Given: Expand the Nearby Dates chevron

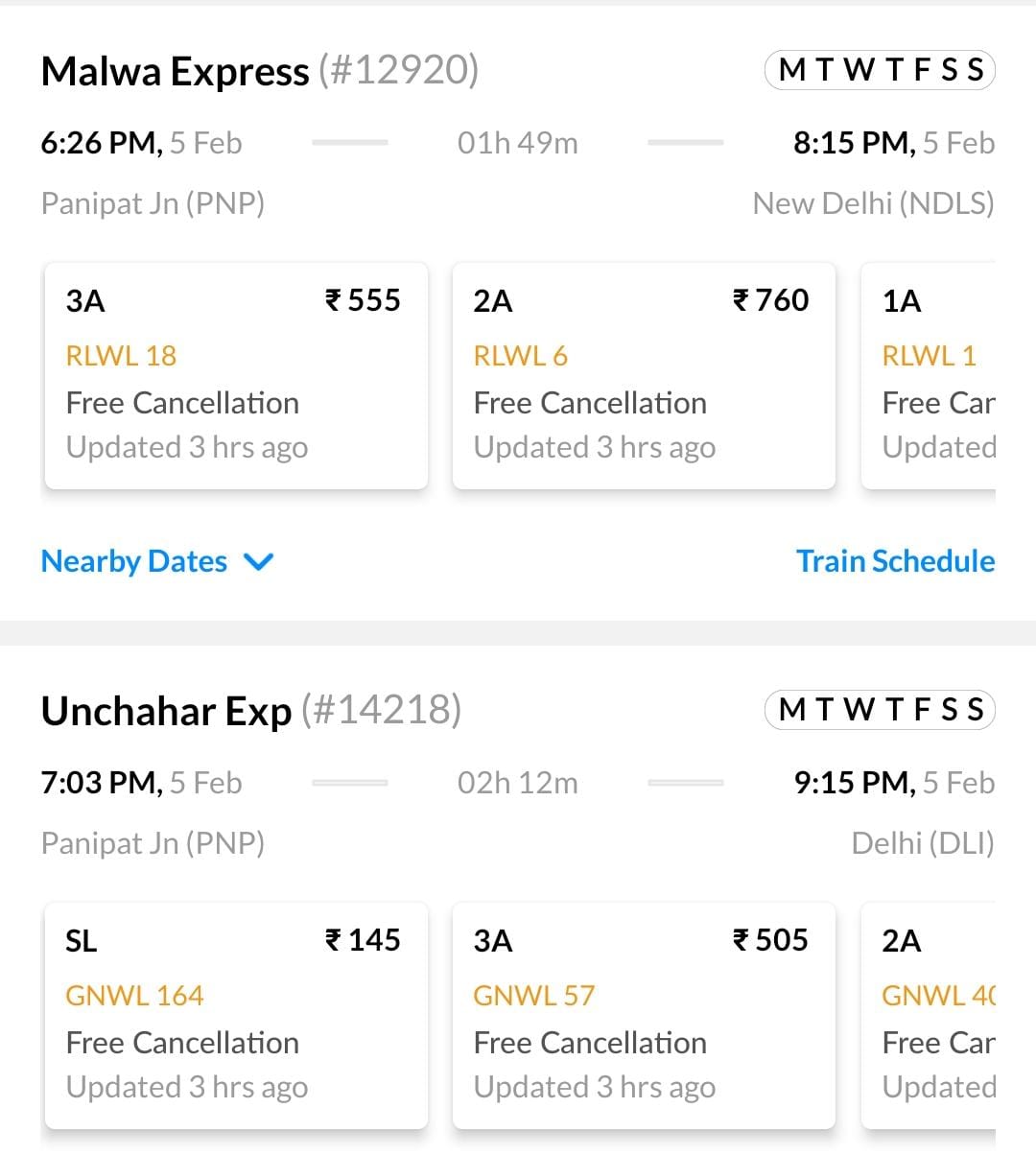Looking at the screenshot, I should (x=259, y=562).
